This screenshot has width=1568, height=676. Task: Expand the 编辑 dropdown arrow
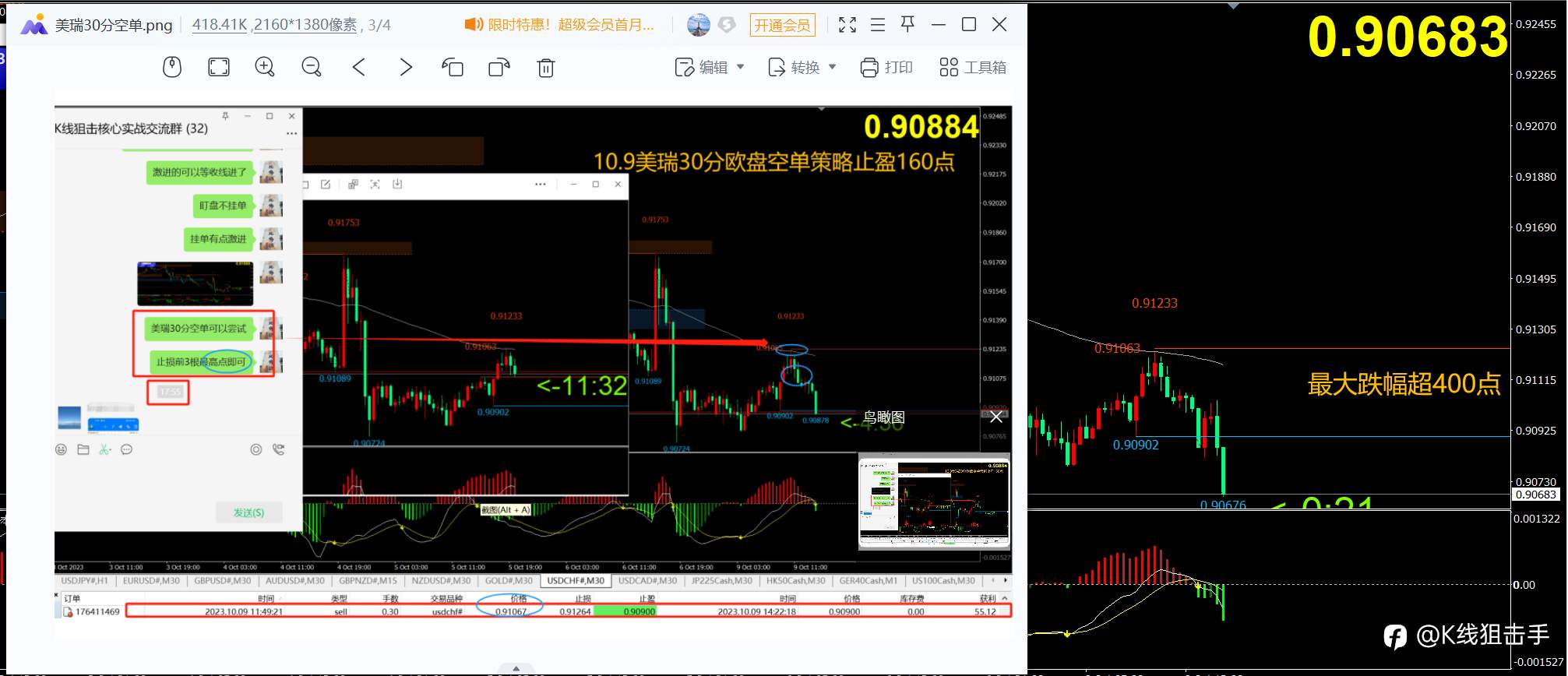pyautogui.click(x=741, y=67)
